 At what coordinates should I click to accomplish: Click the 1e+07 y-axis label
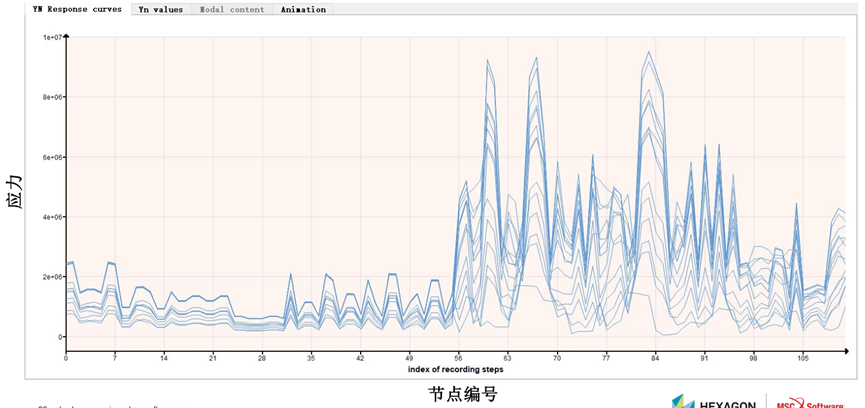pos(53,37)
